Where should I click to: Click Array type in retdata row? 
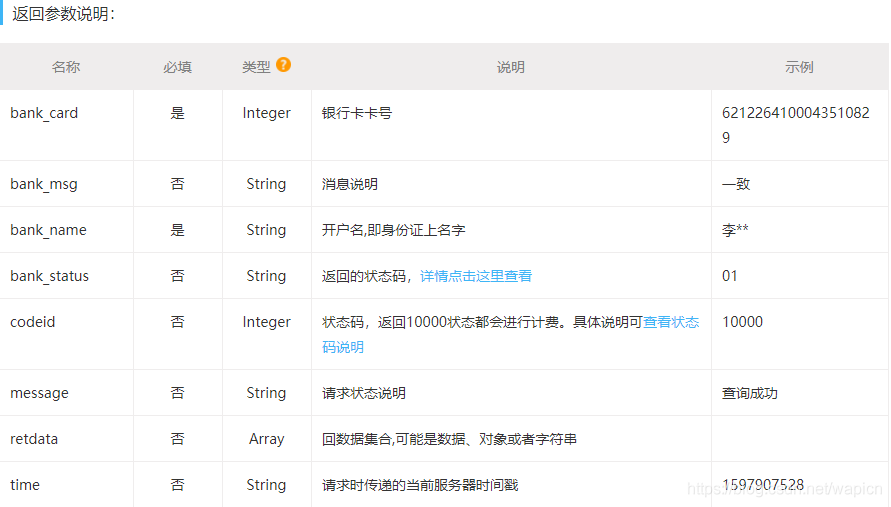pos(267,439)
